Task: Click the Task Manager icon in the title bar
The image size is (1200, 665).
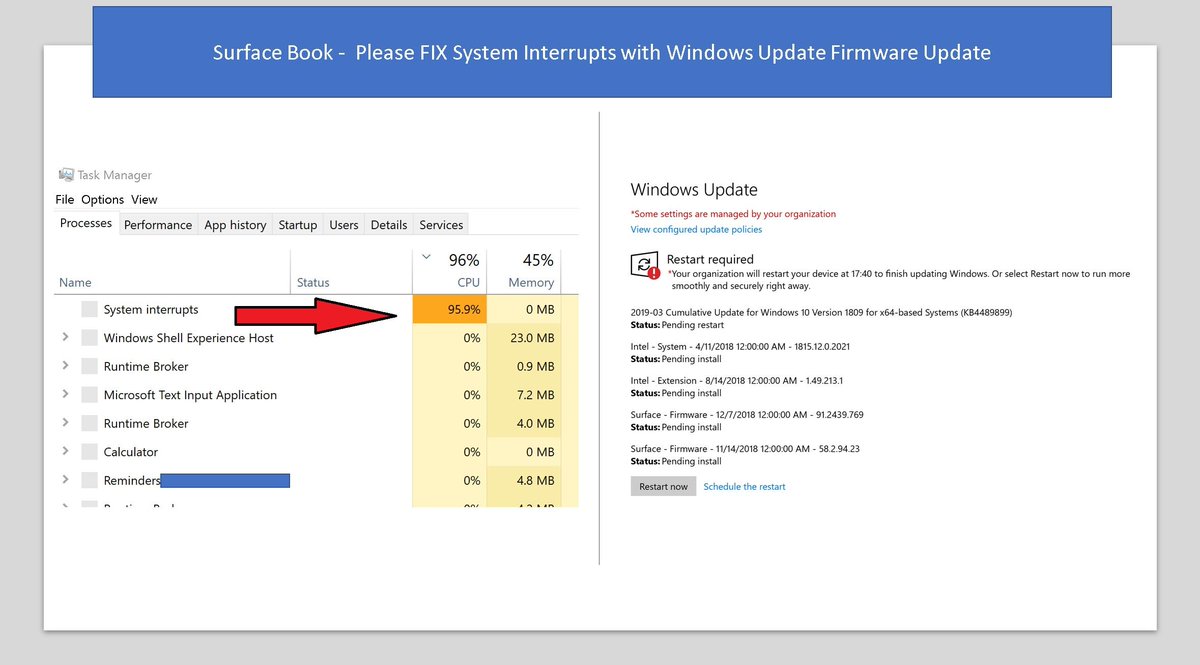Action: [x=66, y=175]
